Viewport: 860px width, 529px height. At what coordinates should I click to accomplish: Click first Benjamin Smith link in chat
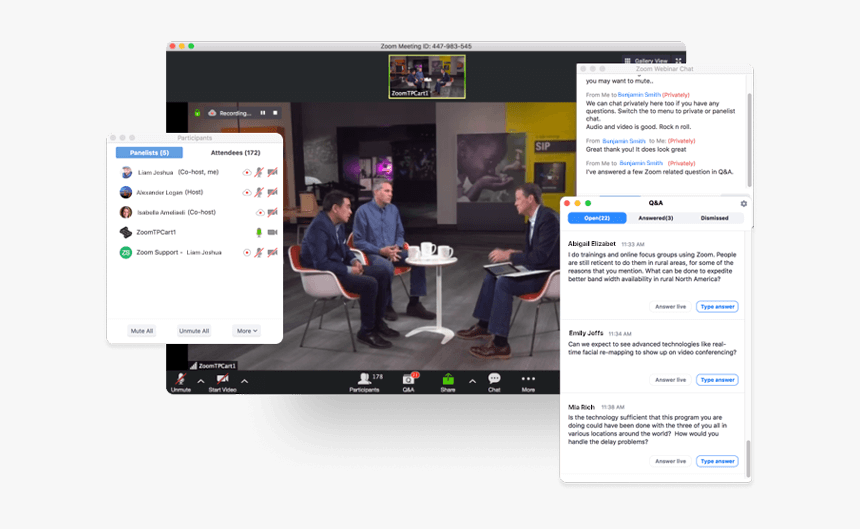pyautogui.click(x=639, y=95)
